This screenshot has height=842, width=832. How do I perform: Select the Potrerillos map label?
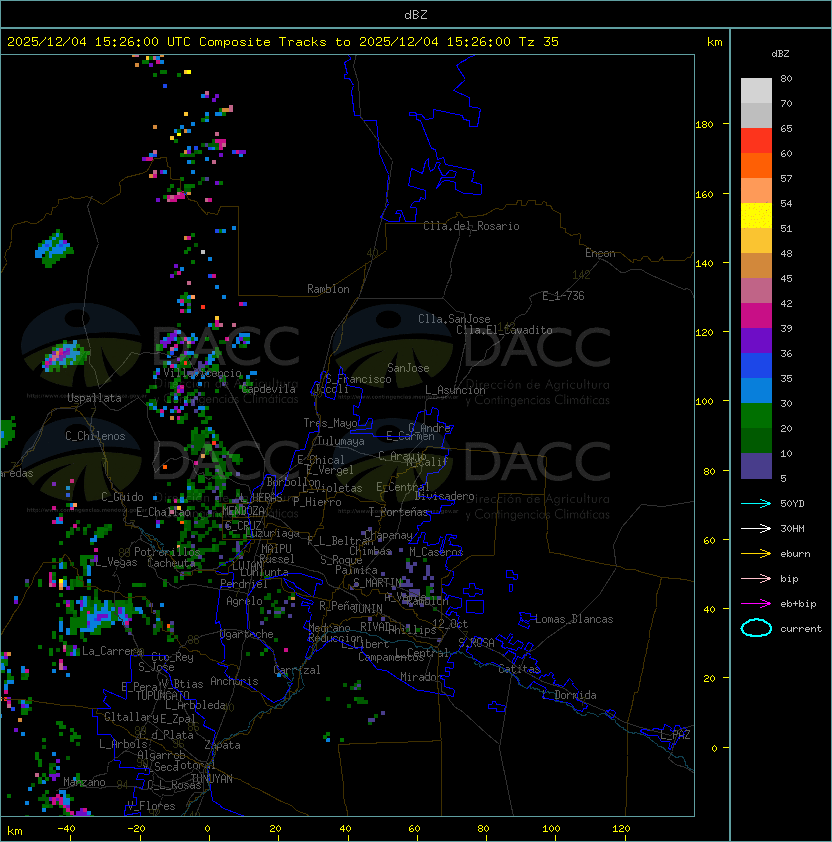(167, 552)
